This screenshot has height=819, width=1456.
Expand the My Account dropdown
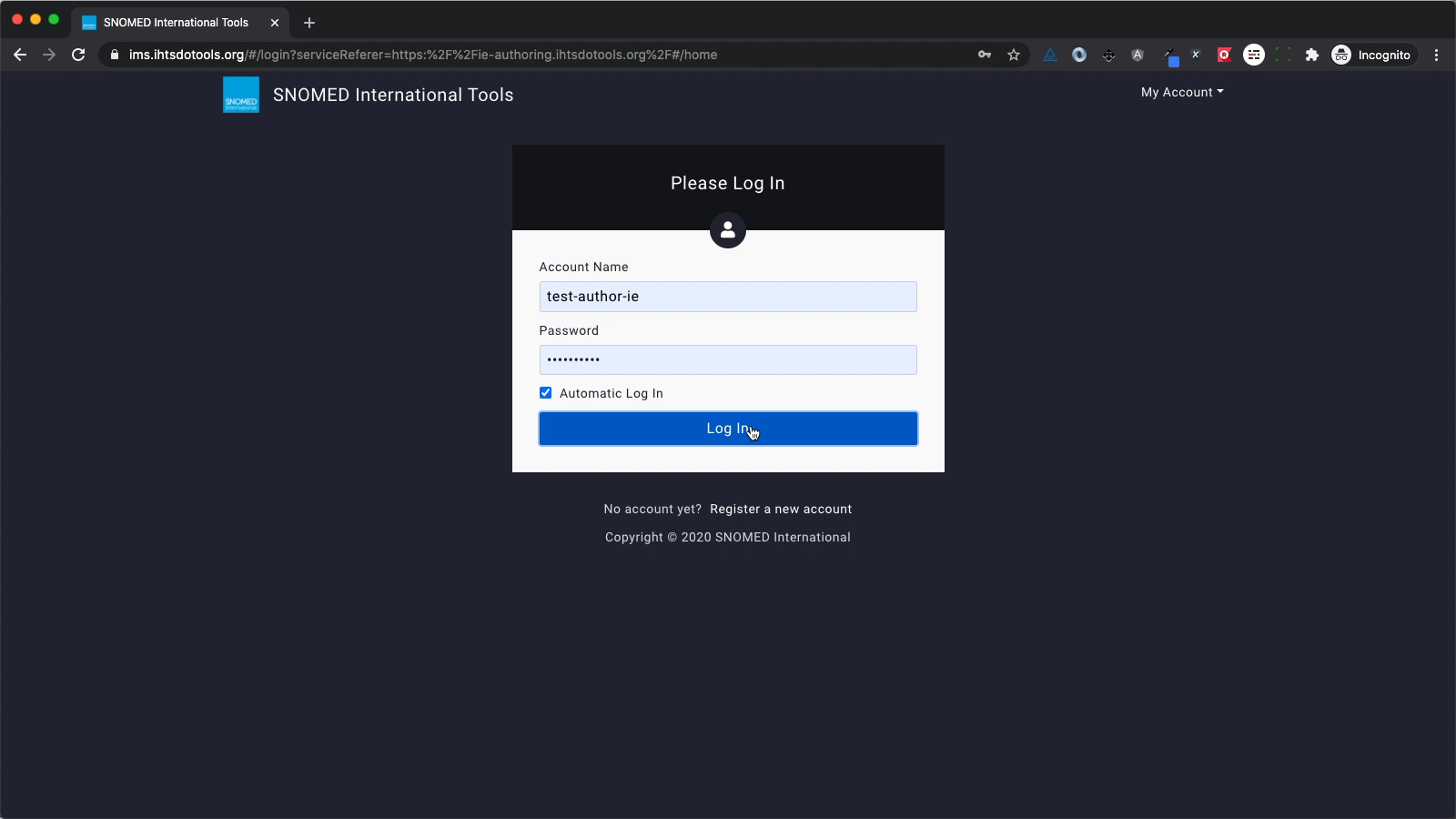click(x=1182, y=92)
